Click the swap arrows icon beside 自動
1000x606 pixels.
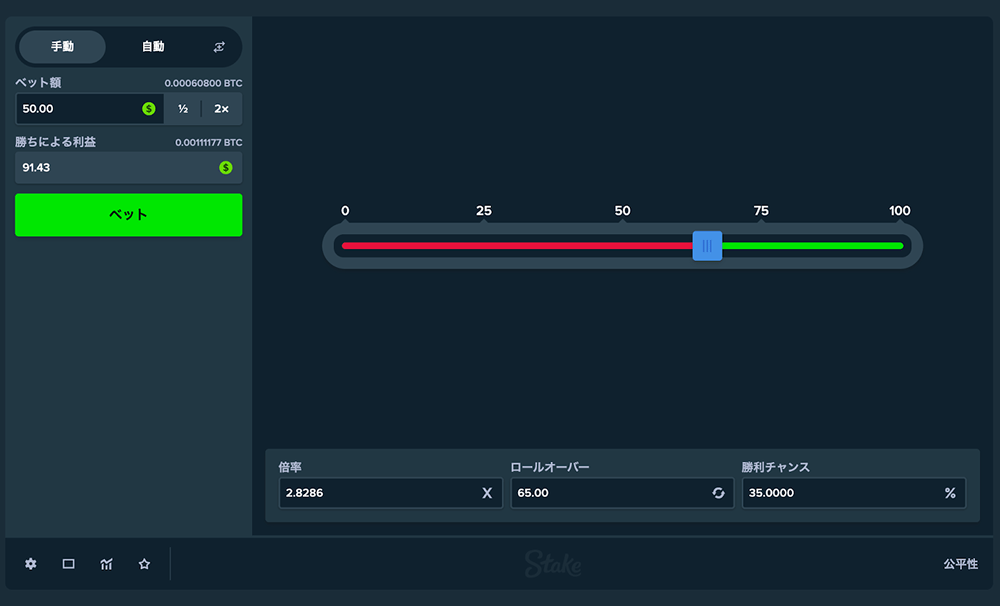[219, 47]
